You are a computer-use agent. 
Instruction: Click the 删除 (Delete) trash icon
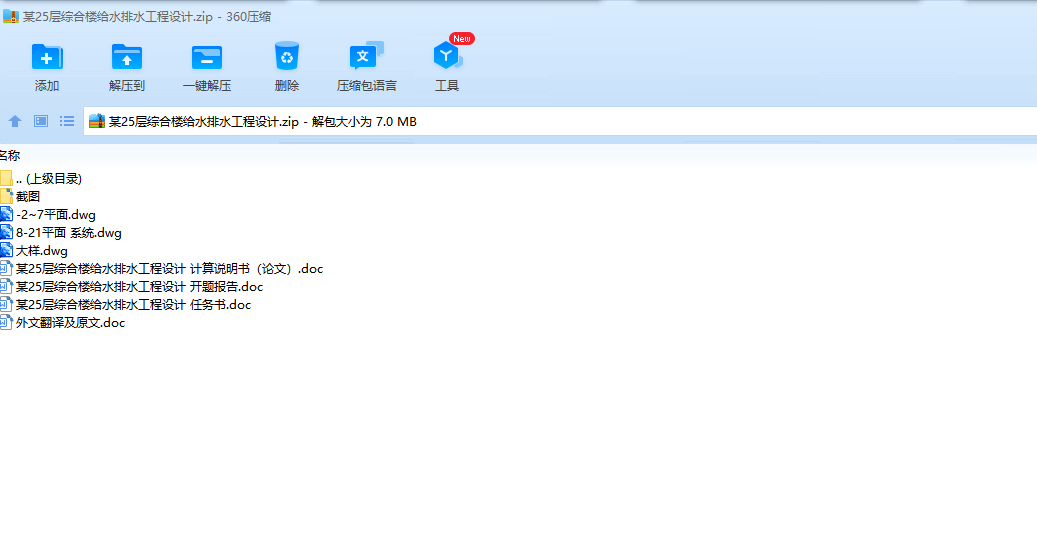coord(287,57)
